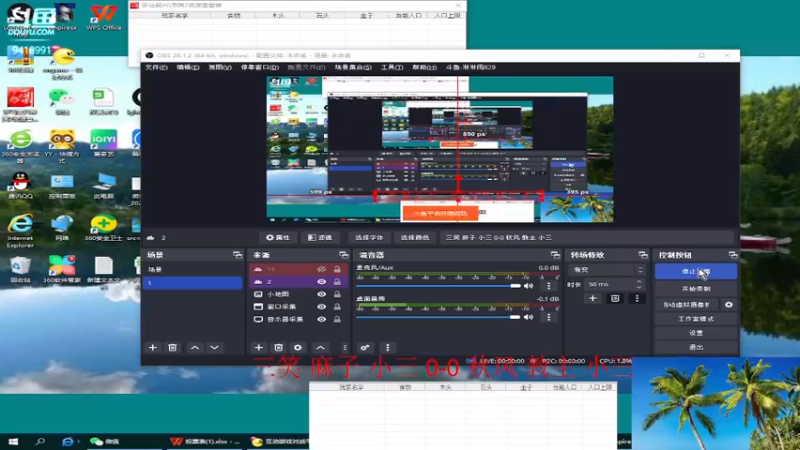Open Sources toolbar three-dot overflow
The height and width of the screenshot is (450, 800).
point(344,347)
